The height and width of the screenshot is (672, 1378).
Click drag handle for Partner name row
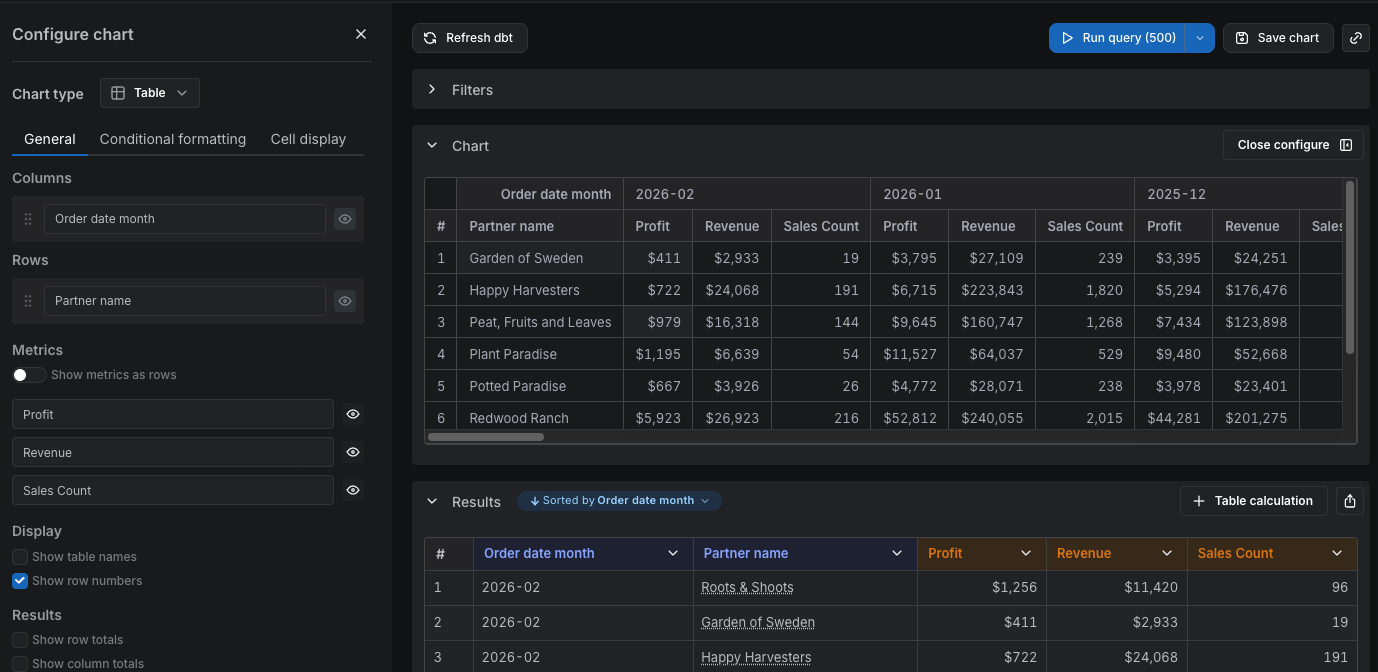(28, 301)
